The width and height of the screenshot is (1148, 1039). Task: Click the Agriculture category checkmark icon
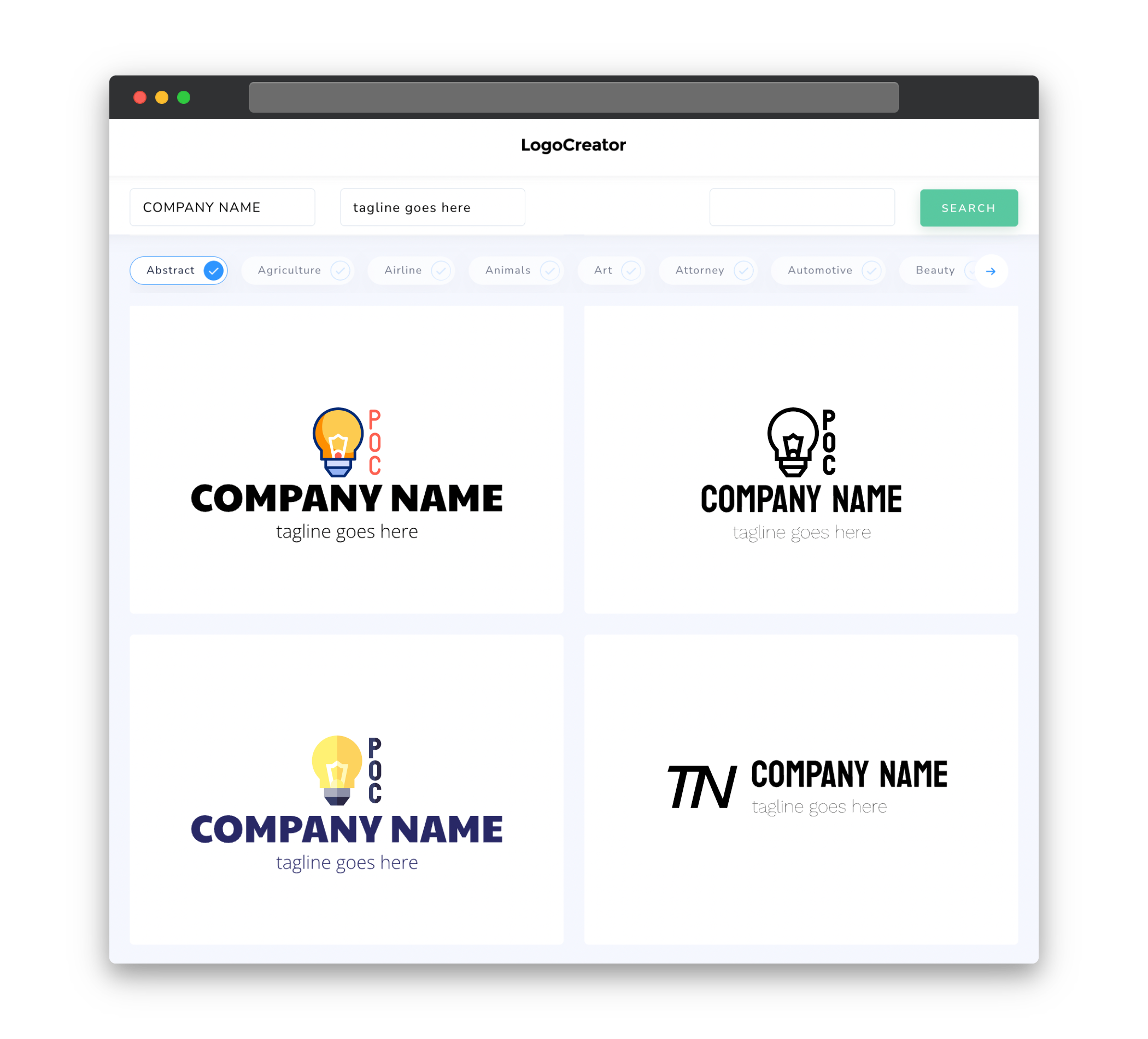[x=340, y=270]
